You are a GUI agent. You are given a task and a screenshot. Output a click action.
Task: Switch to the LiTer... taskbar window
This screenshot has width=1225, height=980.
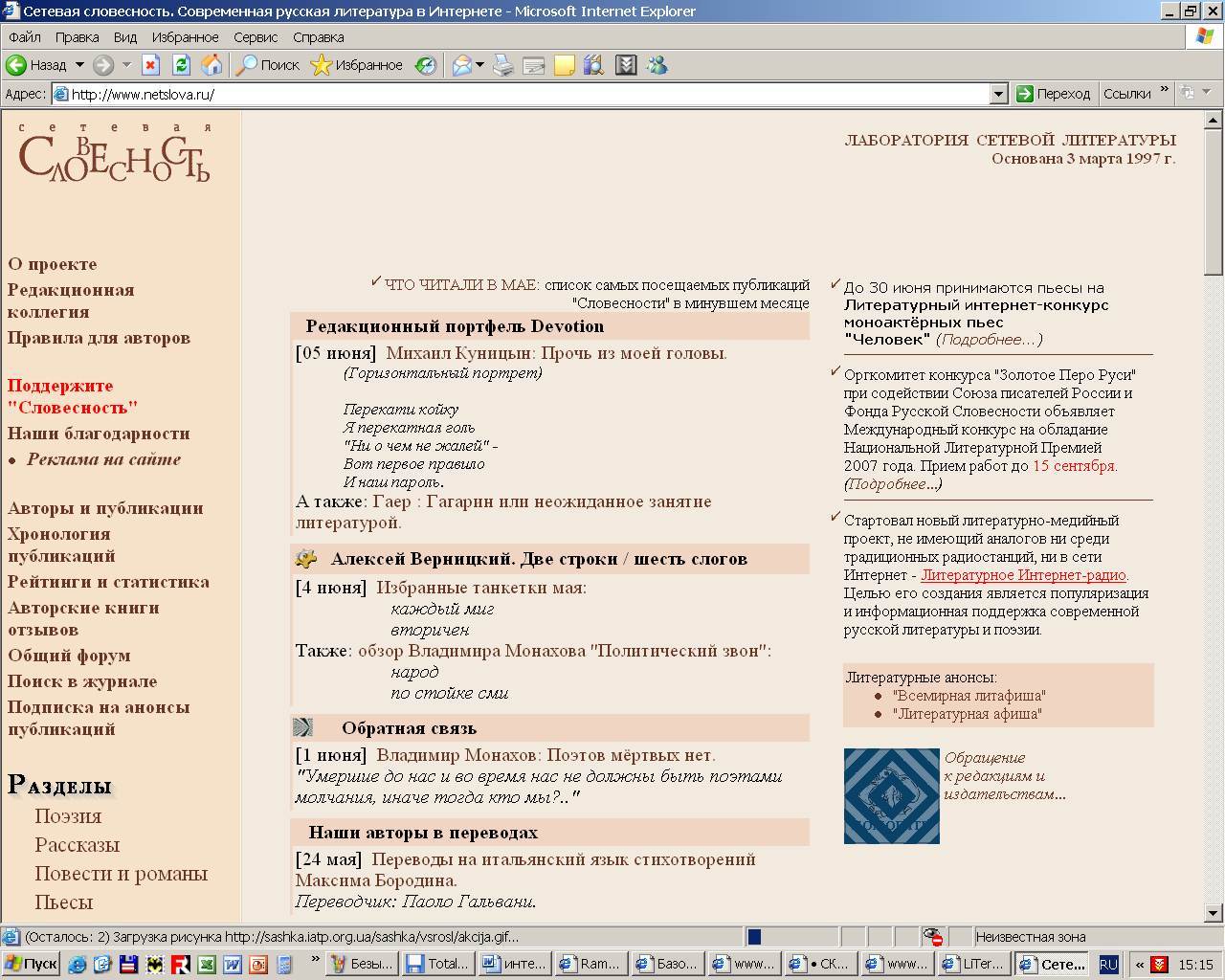tap(975, 964)
